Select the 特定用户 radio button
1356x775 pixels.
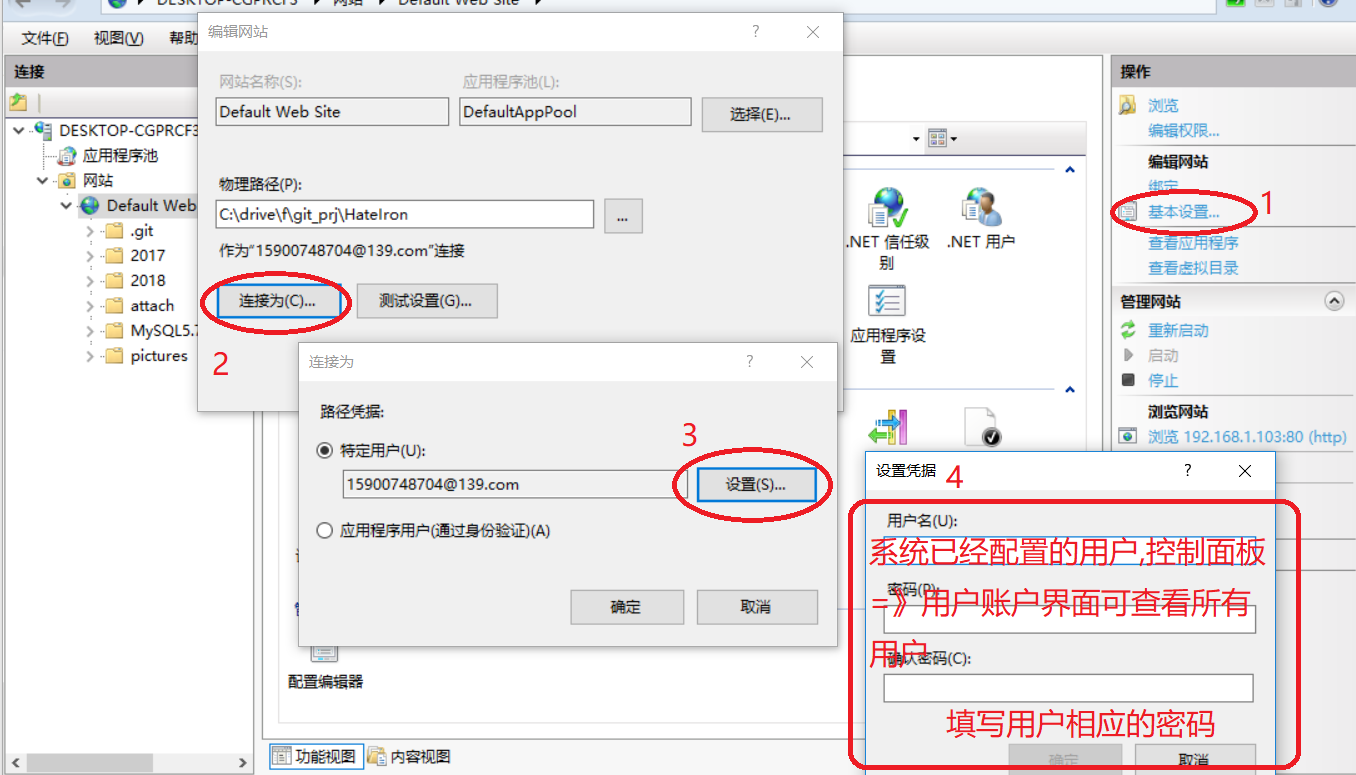[x=324, y=451]
